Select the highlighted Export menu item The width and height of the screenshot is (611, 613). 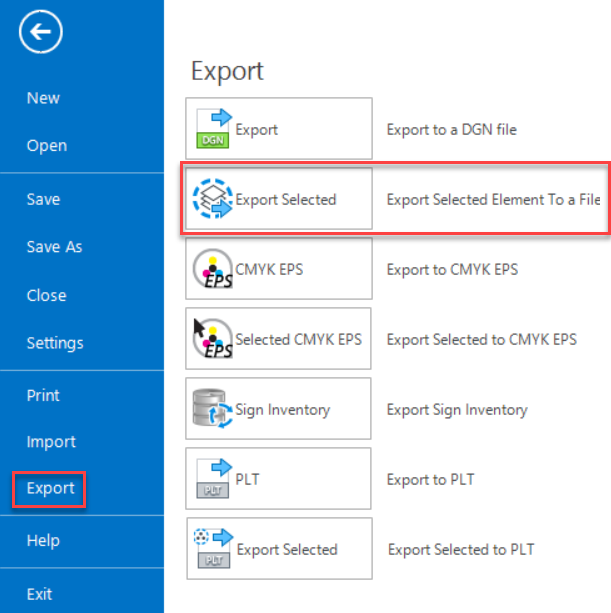[50, 489]
